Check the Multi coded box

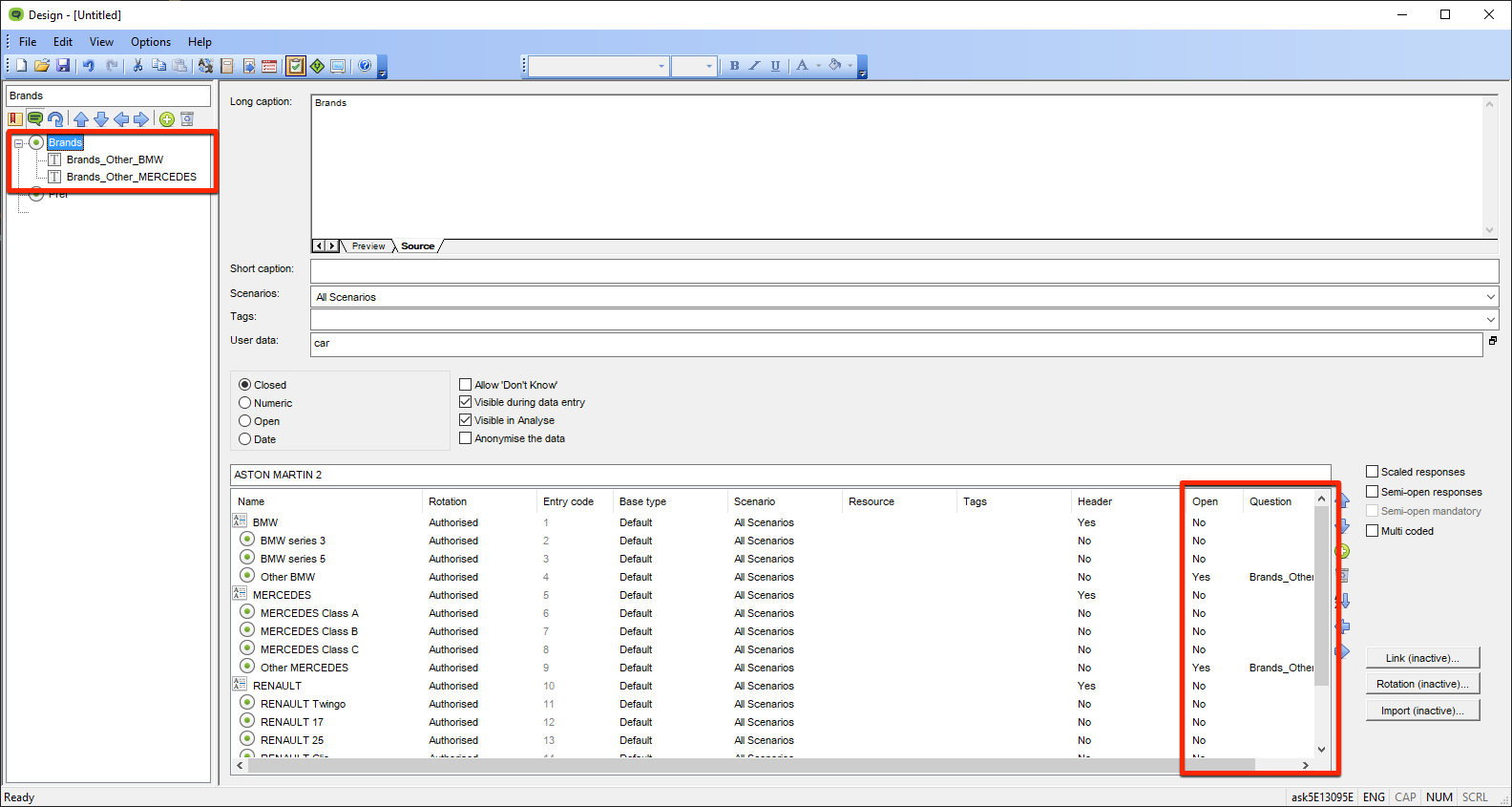pyautogui.click(x=1373, y=531)
